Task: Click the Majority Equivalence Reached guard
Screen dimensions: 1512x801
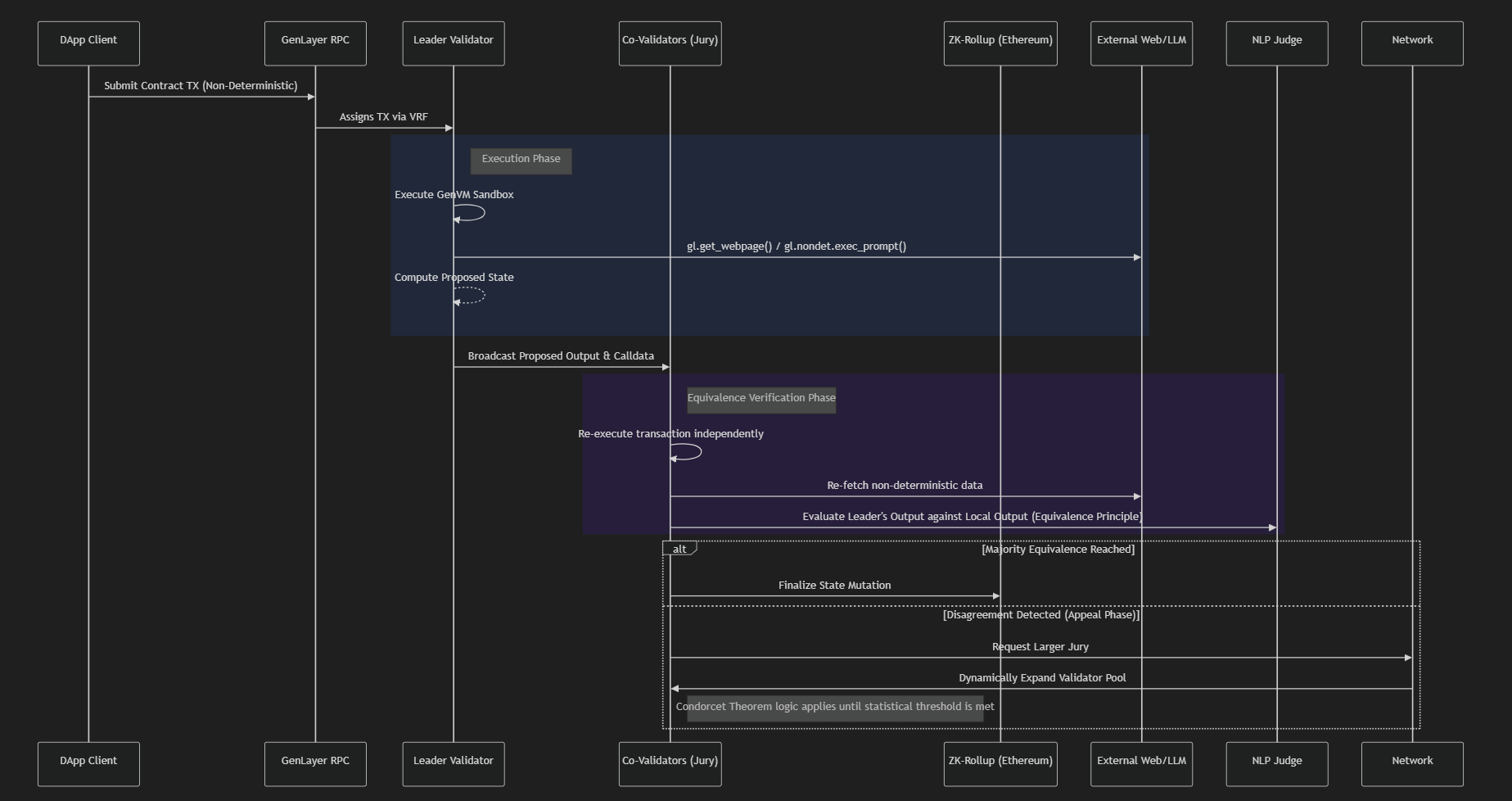Action: (x=1057, y=549)
